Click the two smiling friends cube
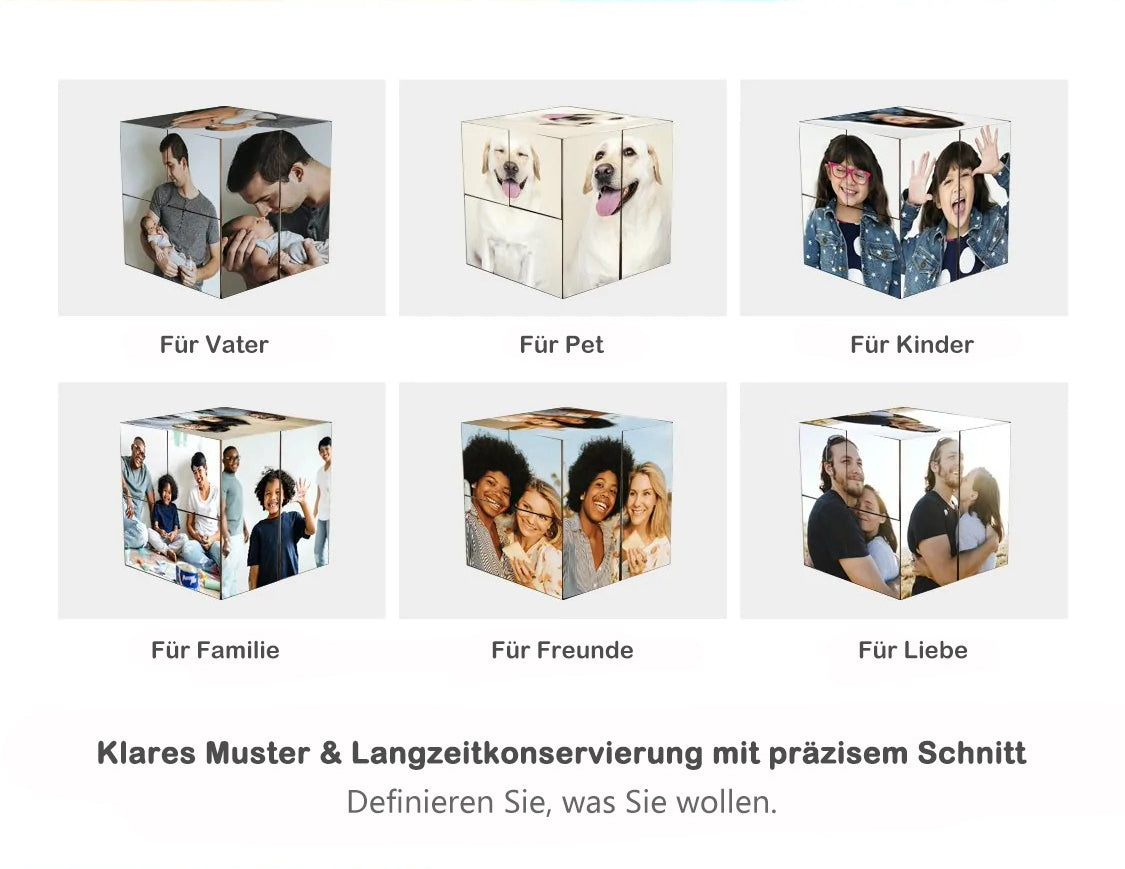Screen dimensions: 1125x869 coord(567,503)
